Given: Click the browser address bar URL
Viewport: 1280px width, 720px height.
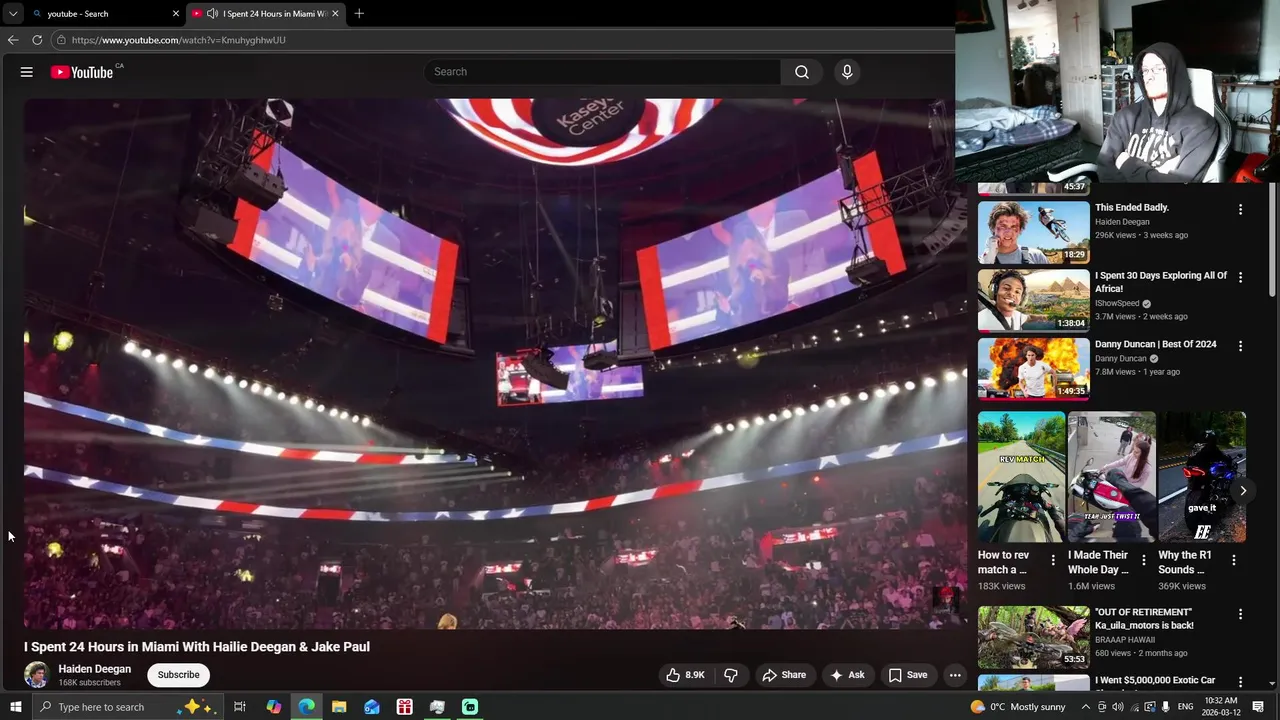Looking at the screenshot, I should pyautogui.click(x=179, y=40).
